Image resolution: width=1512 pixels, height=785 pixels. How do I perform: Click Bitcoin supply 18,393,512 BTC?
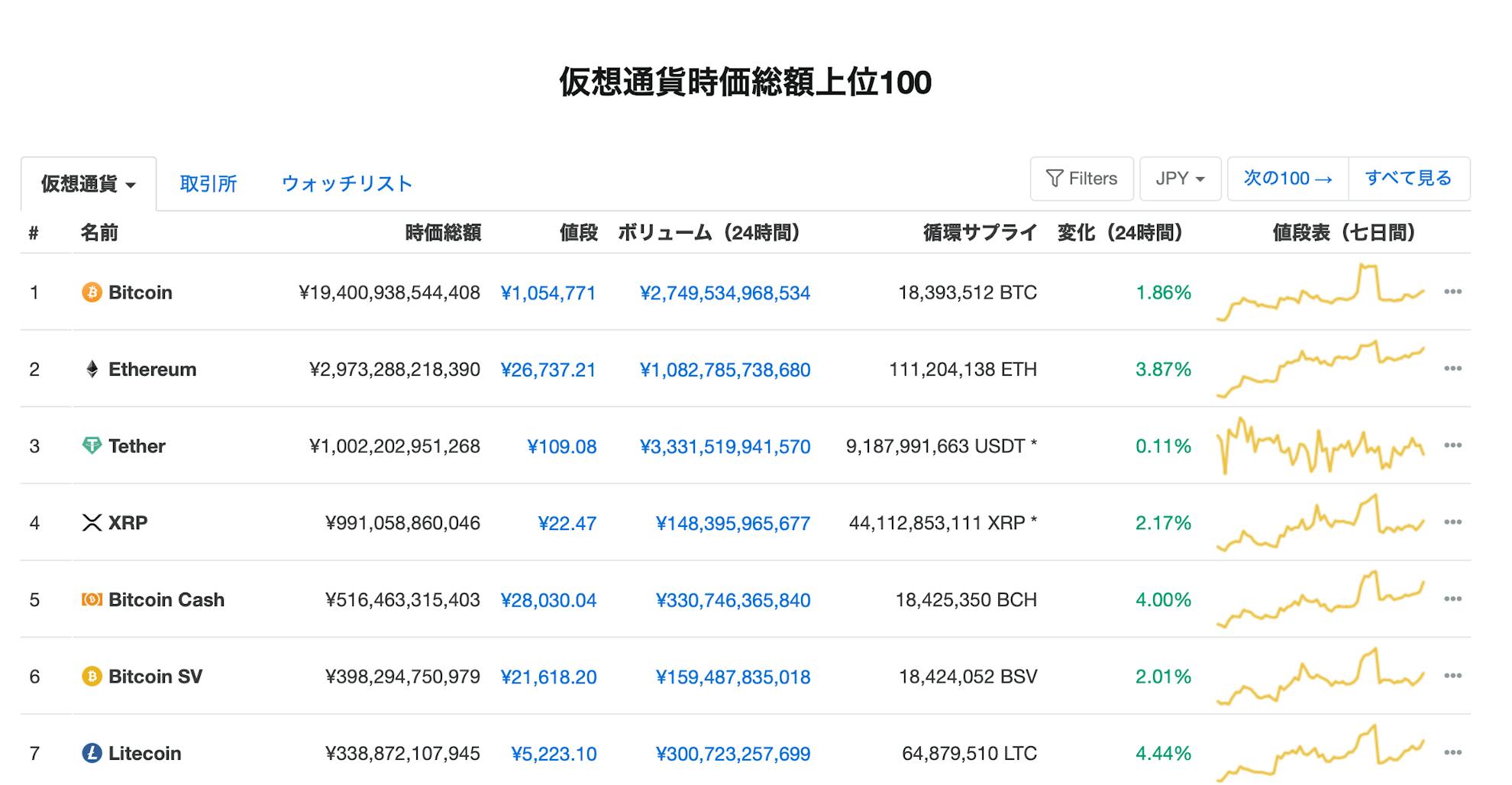(968, 292)
